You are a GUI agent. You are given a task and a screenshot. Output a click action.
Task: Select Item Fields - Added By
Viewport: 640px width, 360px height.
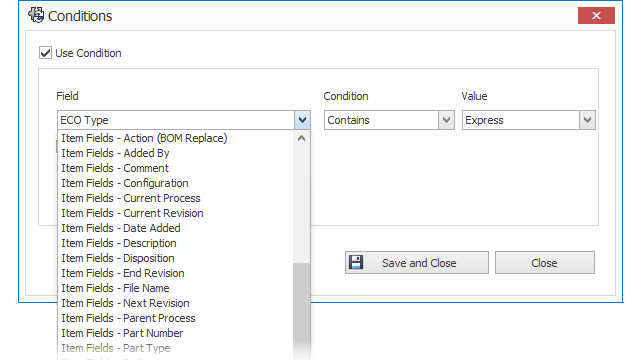point(176,153)
